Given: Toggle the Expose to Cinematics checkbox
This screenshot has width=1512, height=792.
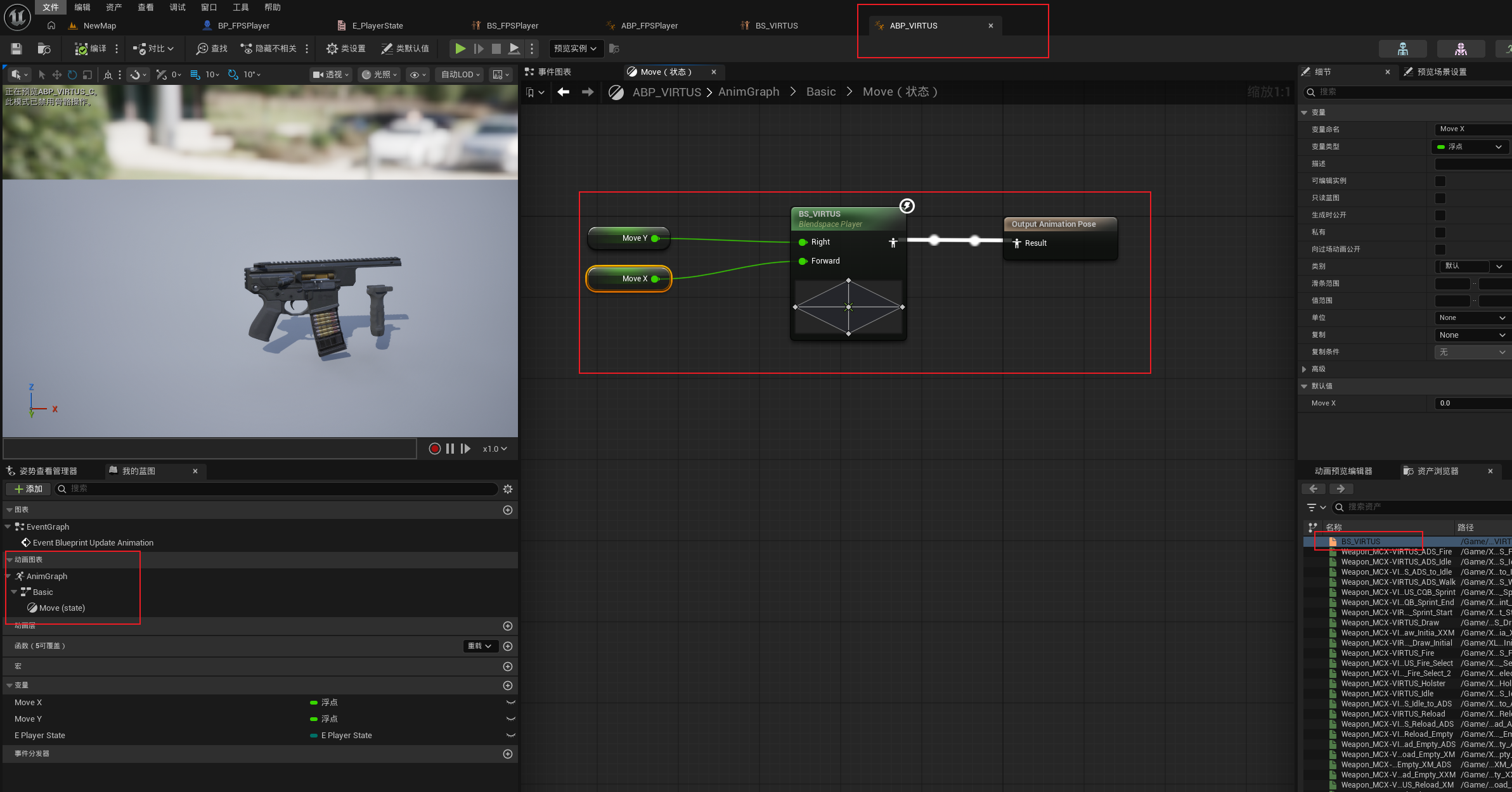Looking at the screenshot, I should coord(1440,250).
